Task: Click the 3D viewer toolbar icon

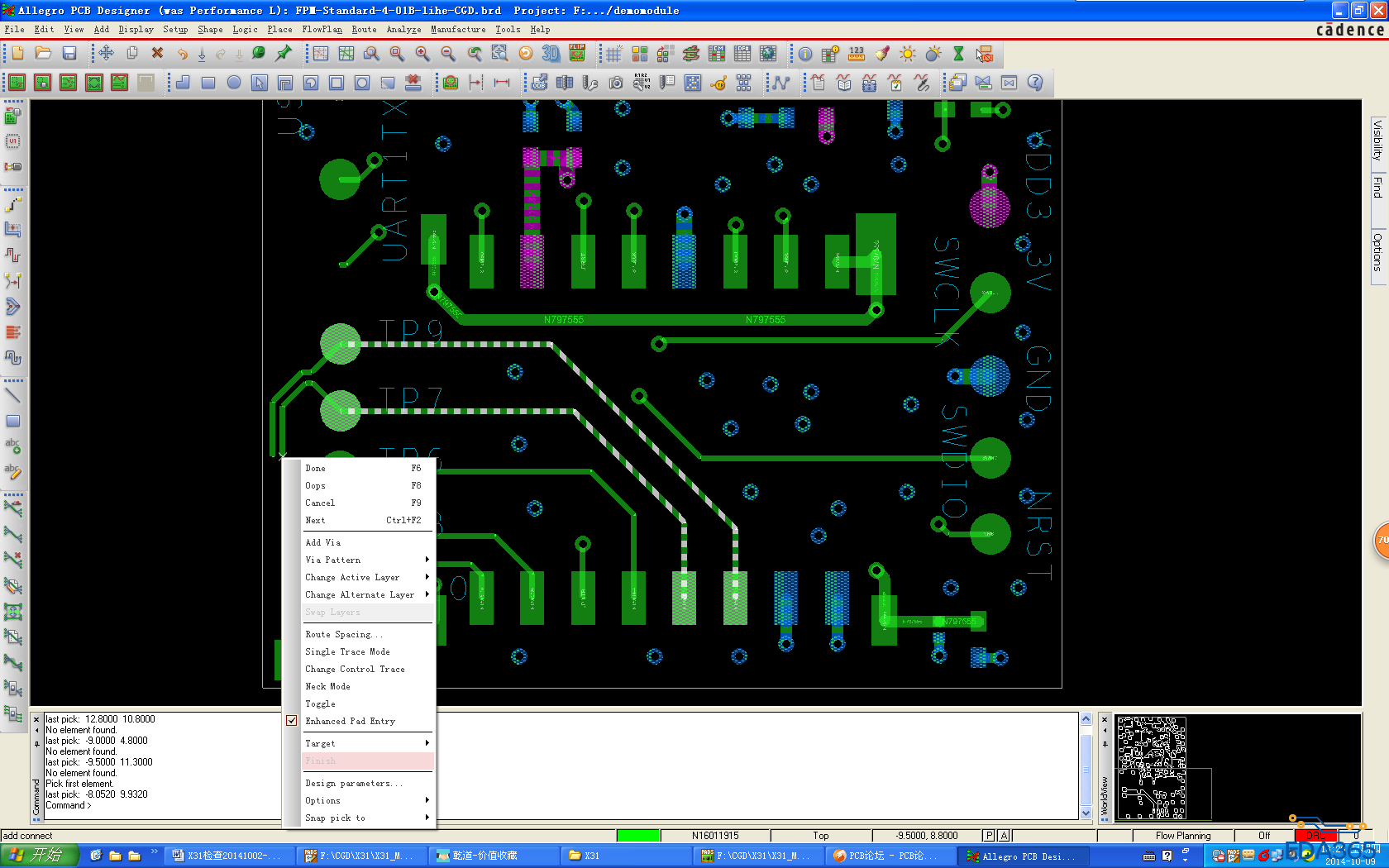Action: click(x=551, y=54)
